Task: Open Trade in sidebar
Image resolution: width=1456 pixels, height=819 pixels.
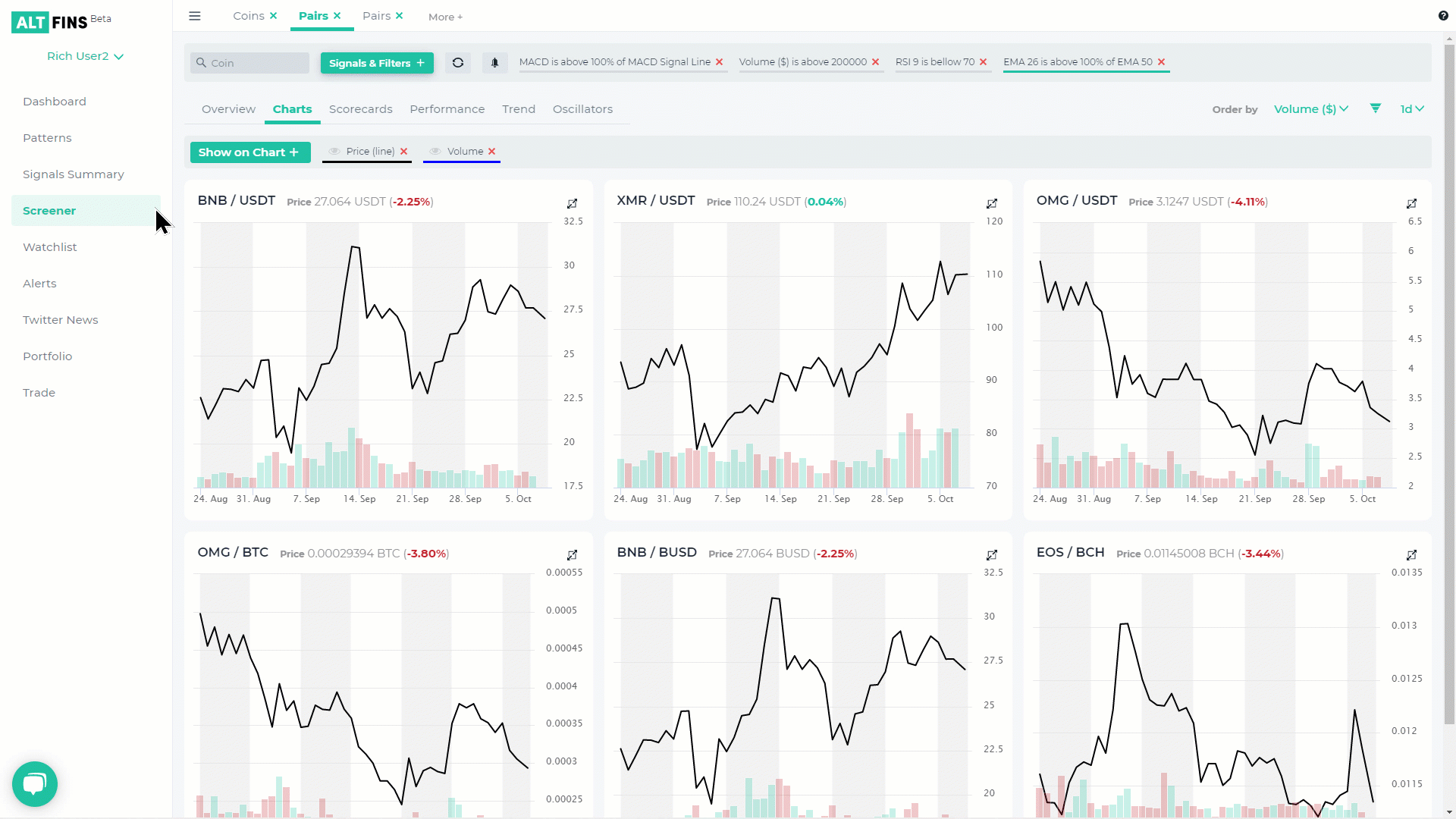Action: [x=39, y=393]
